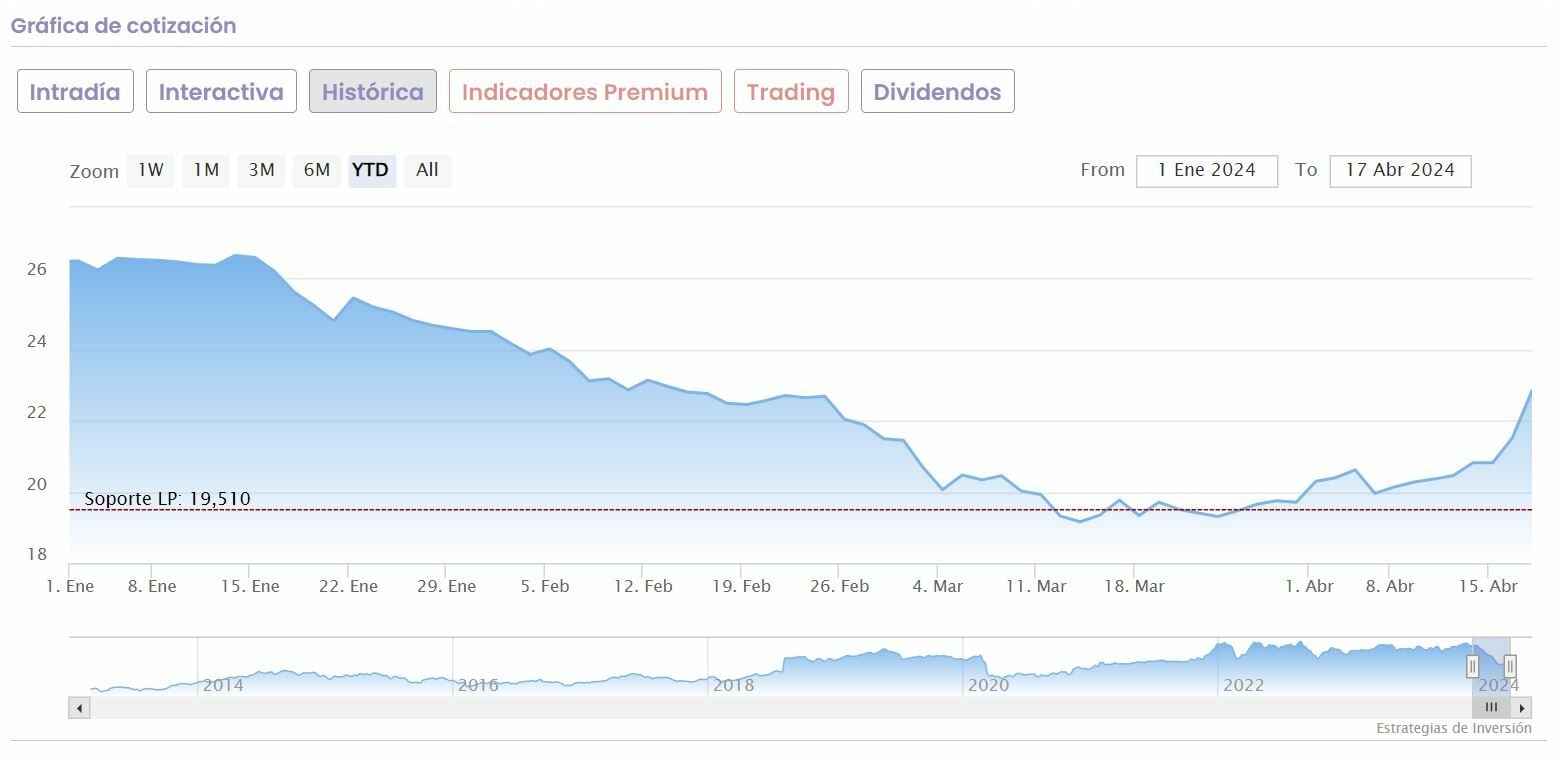1566x759 pixels.
Task: Open Indicadores Premium tab
Action: 585,92
